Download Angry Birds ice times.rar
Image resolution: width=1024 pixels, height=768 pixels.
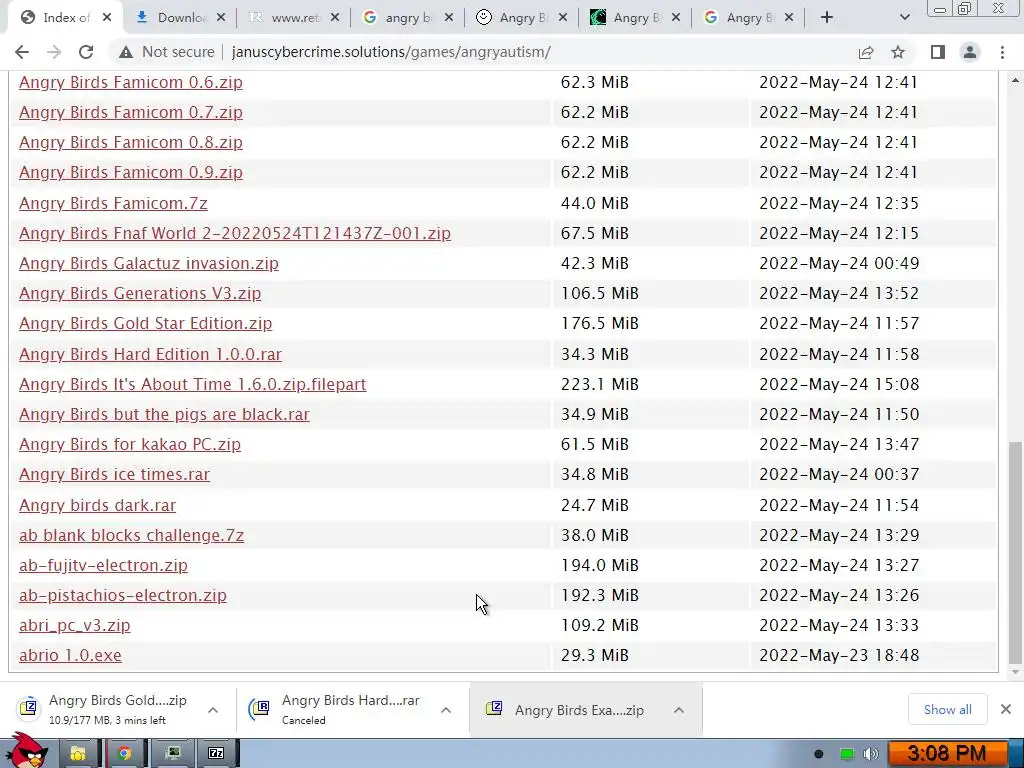point(114,474)
